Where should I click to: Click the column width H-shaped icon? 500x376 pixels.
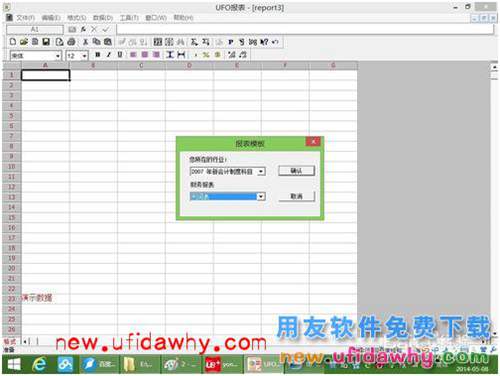[181, 55]
